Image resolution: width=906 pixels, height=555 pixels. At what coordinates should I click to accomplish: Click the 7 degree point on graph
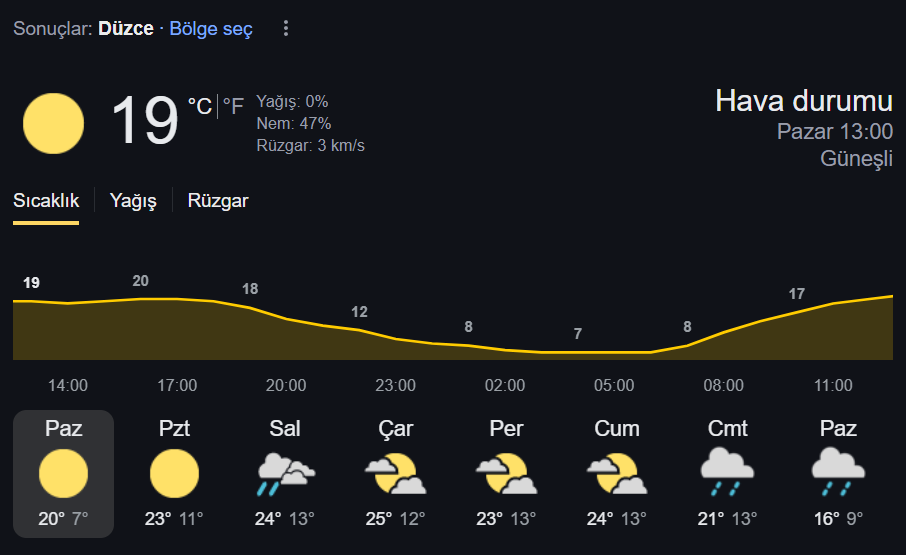(578, 334)
